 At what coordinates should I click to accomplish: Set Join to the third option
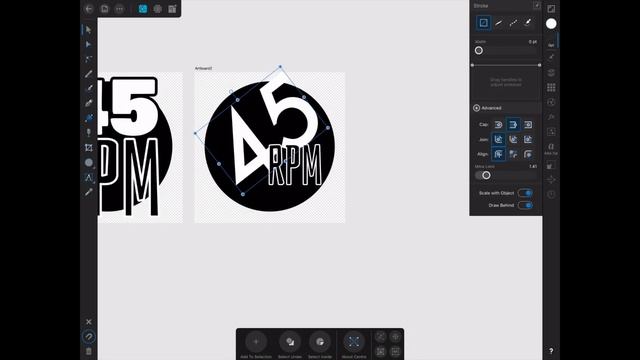coord(528,139)
